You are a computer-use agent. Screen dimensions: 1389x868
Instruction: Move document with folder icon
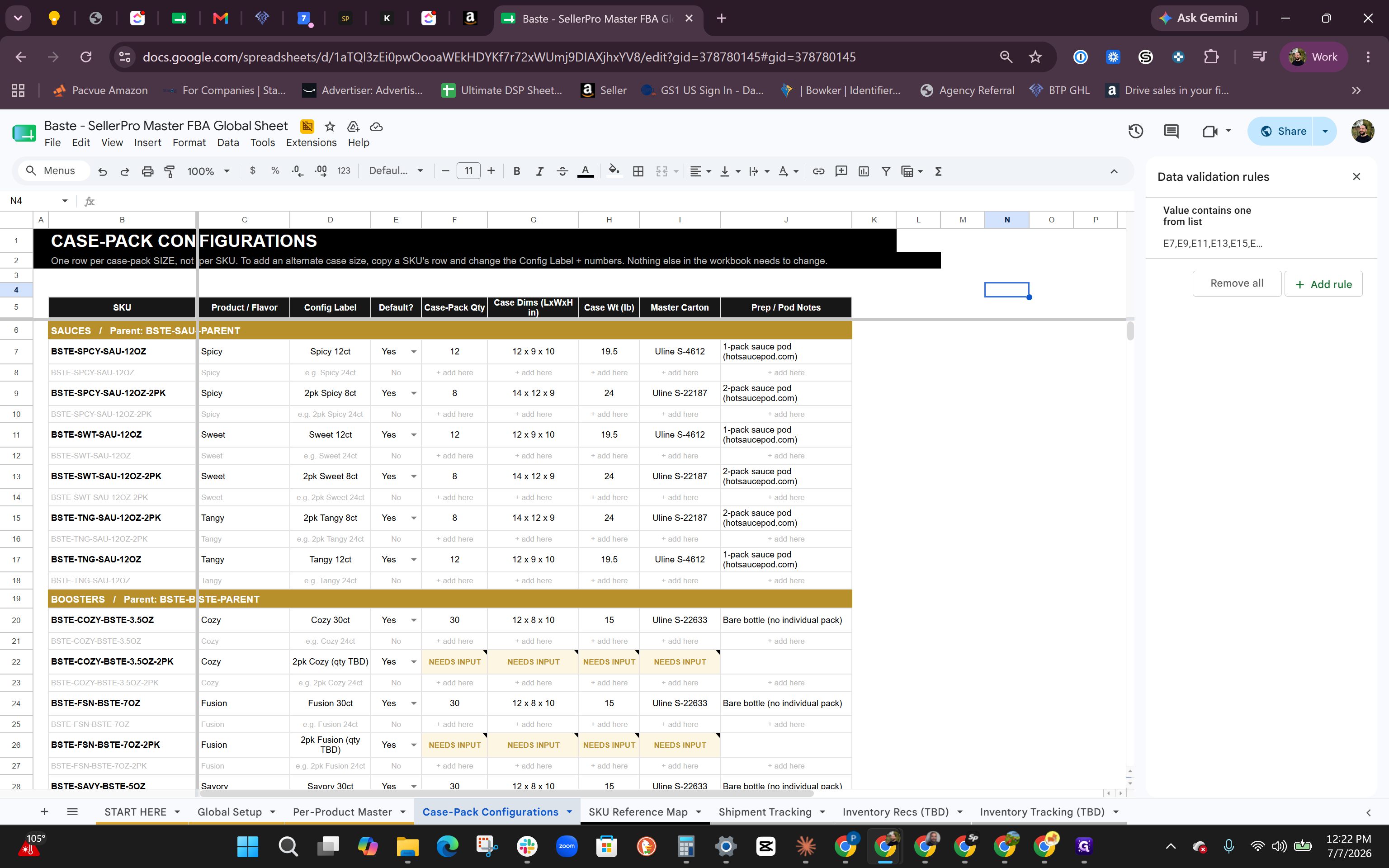[353, 126]
